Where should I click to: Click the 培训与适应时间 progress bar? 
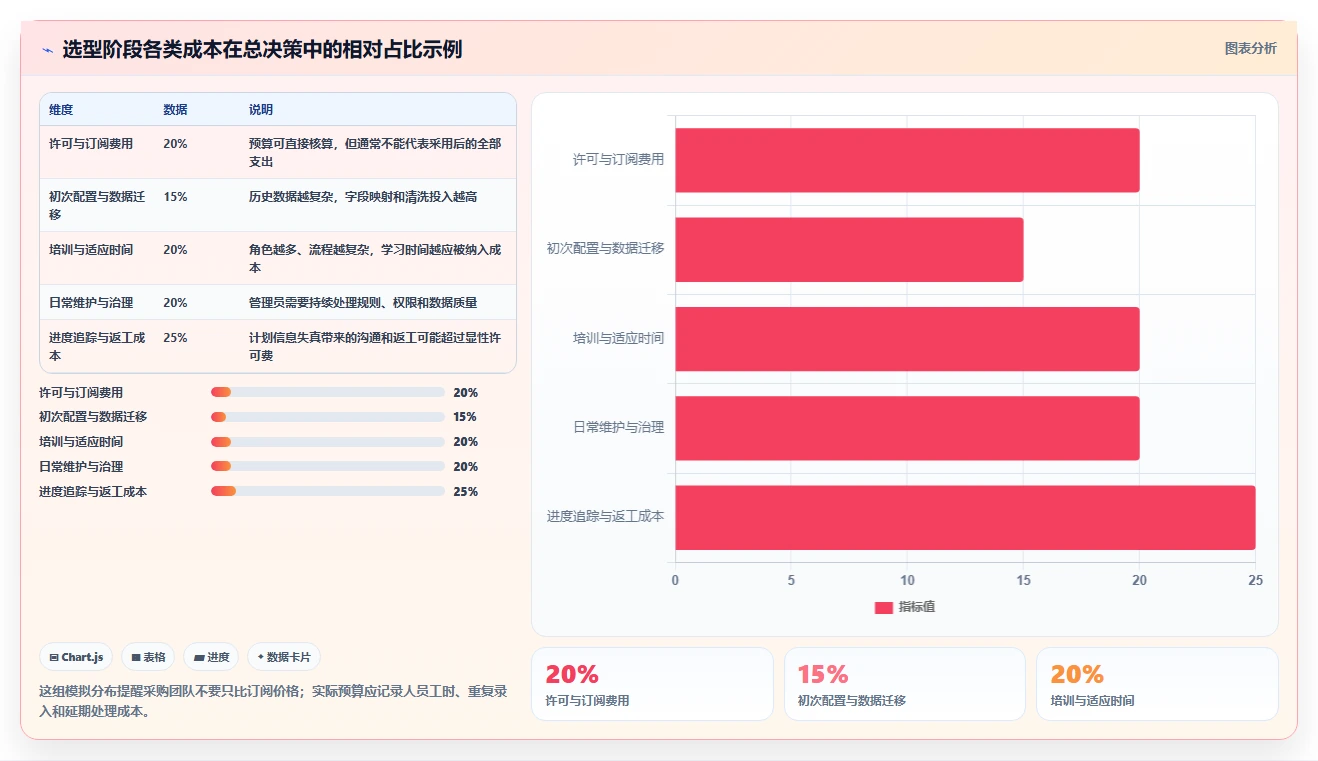328,441
